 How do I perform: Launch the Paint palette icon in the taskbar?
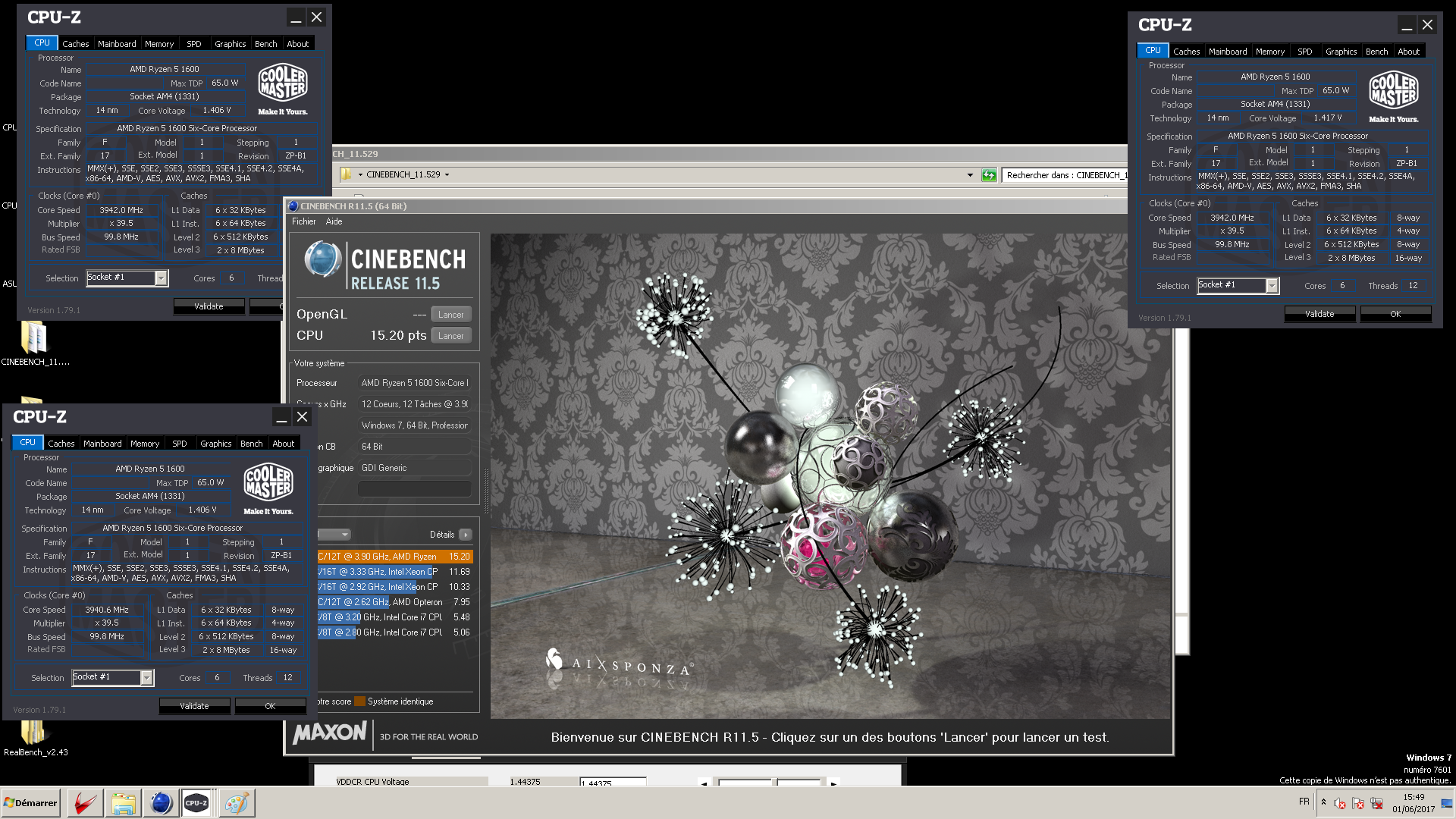click(x=236, y=802)
